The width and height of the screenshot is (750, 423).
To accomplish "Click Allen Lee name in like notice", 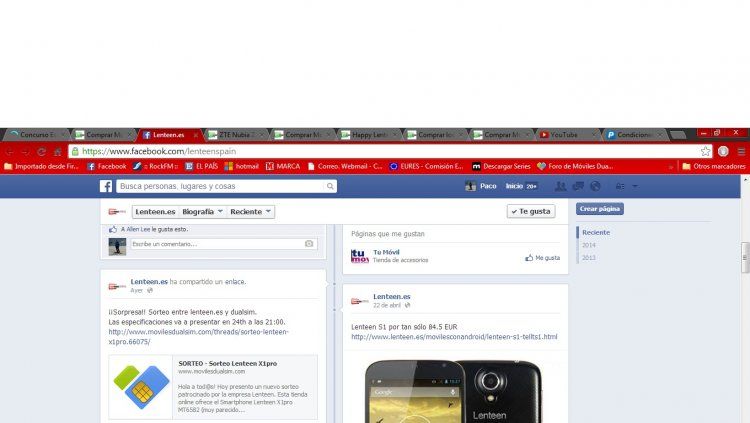I will [x=138, y=229].
